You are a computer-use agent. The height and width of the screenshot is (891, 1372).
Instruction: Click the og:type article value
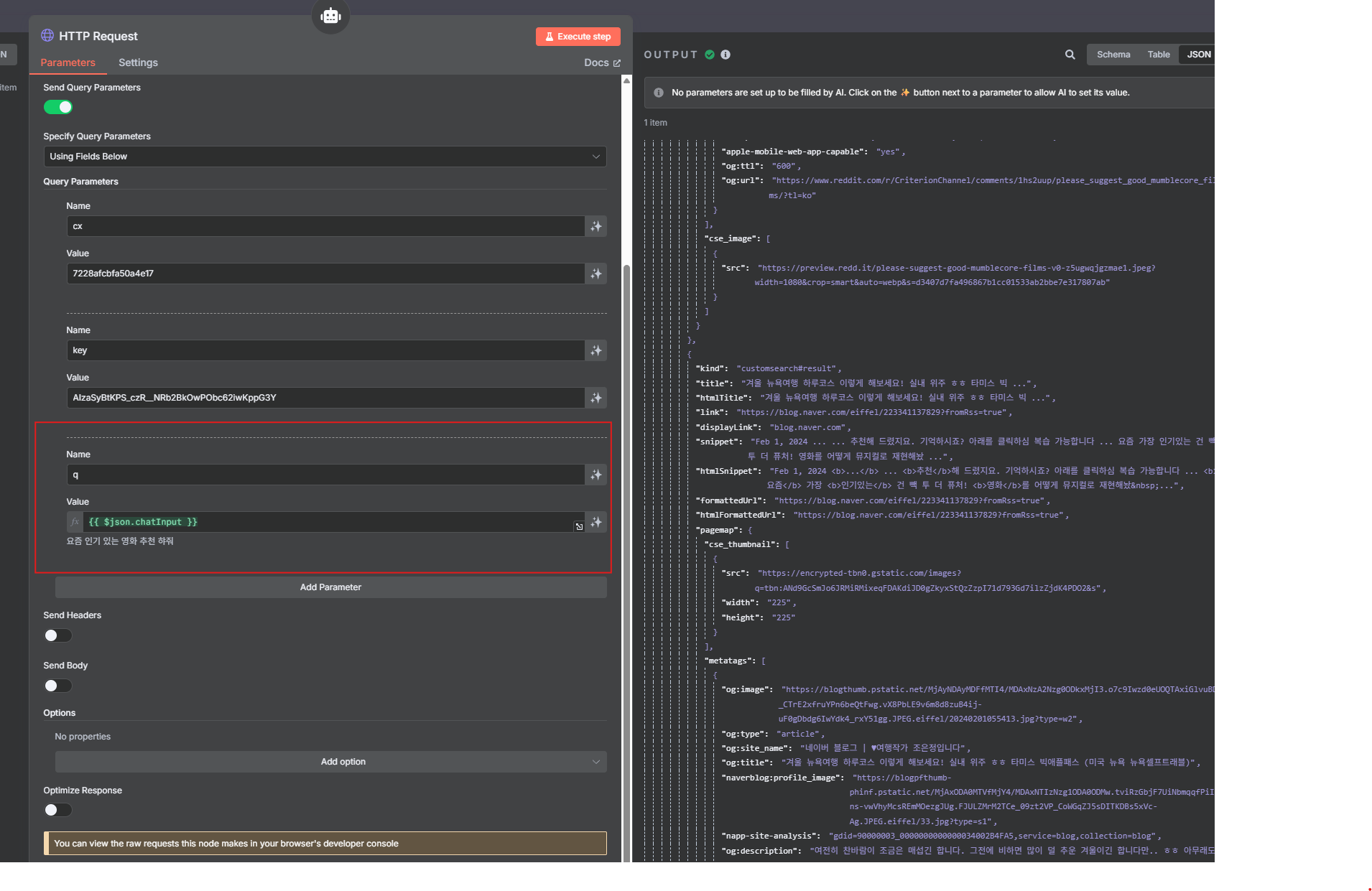coord(799,734)
